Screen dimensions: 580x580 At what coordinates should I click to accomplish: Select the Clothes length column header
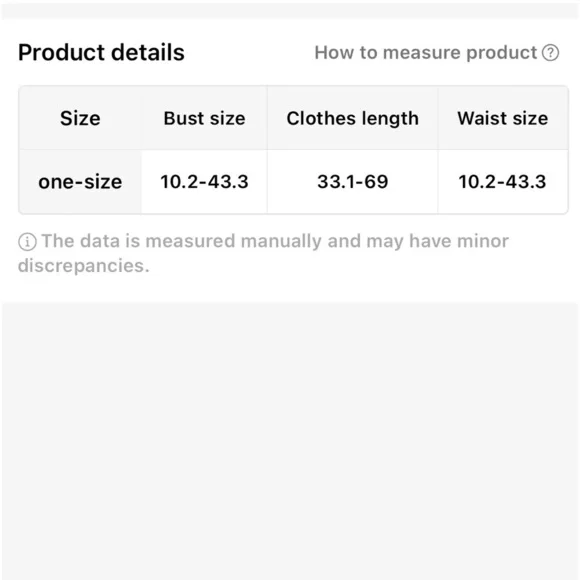click(x=353, y=119)
